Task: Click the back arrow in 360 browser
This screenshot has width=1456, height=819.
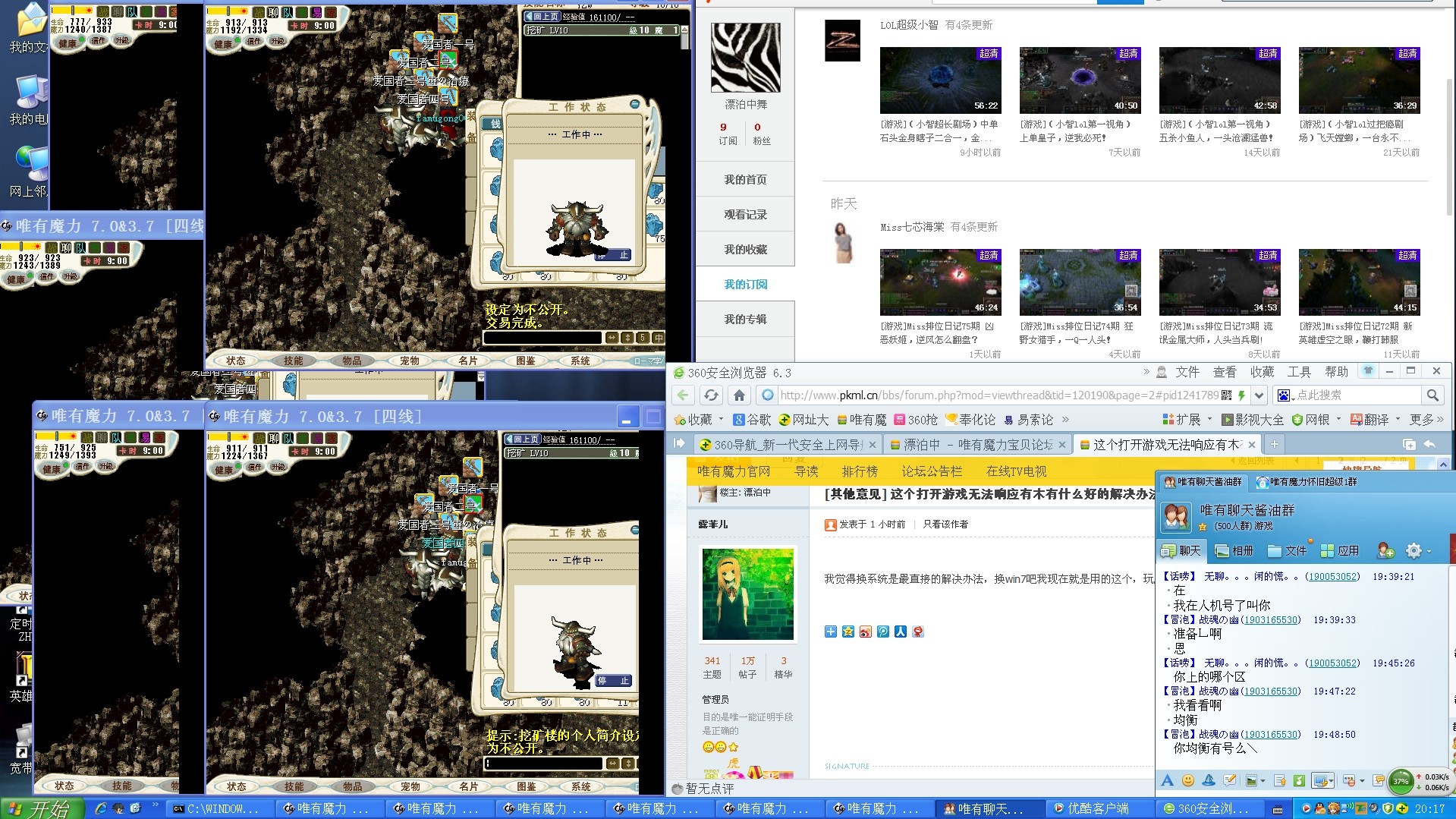Action: pos(683,395)
